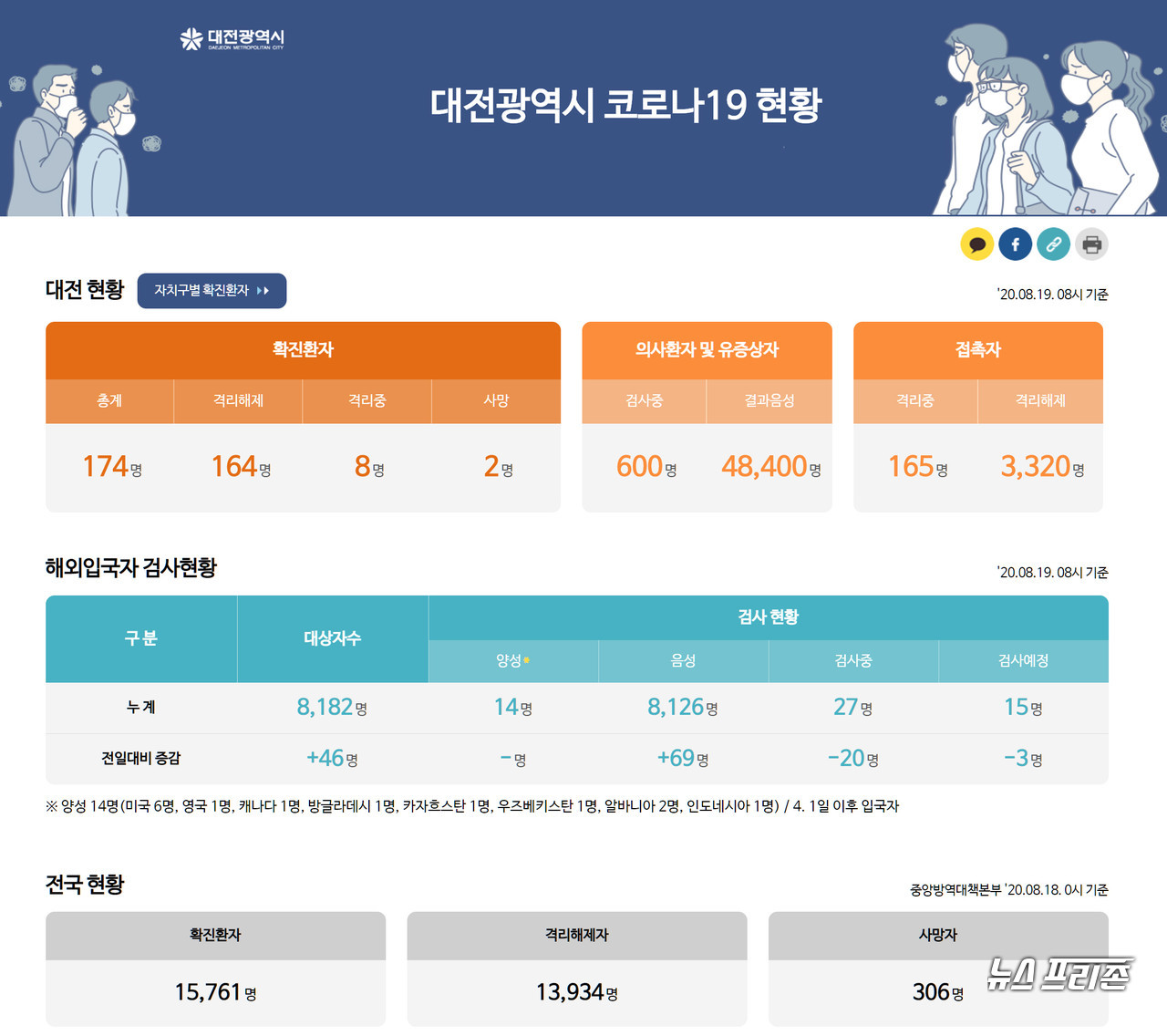Click the 중앙방역대책본부 date note

click(1009, 890)
